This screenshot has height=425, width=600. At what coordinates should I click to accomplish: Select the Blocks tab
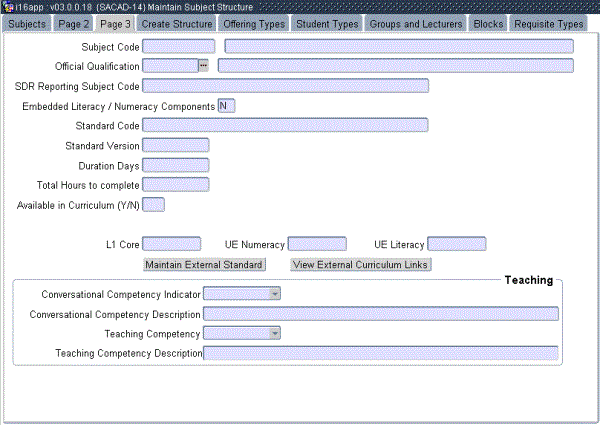pyautogui.click(x=488, y=24)
